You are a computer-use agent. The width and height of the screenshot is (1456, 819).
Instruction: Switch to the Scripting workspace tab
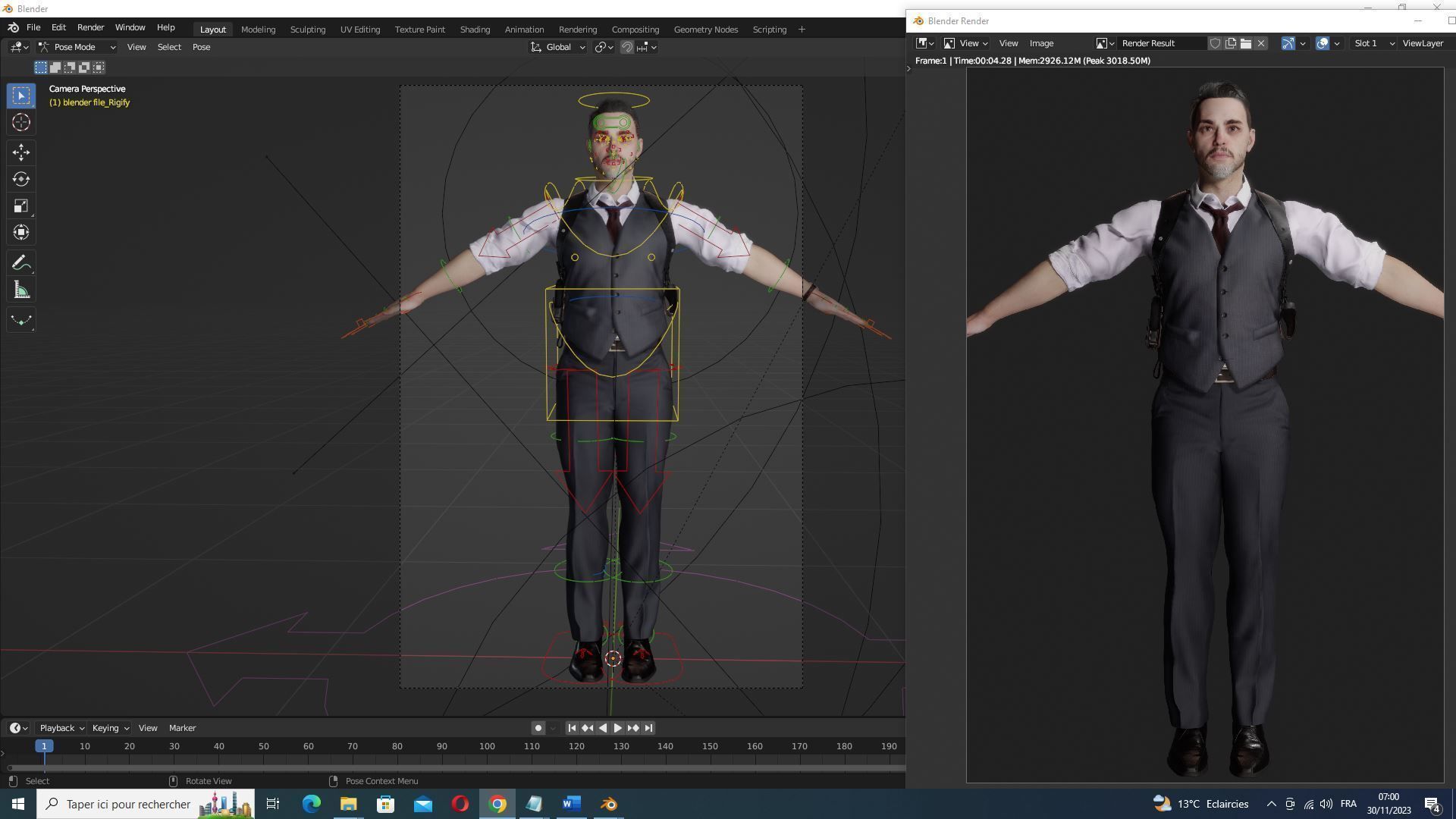click(769, 30)
